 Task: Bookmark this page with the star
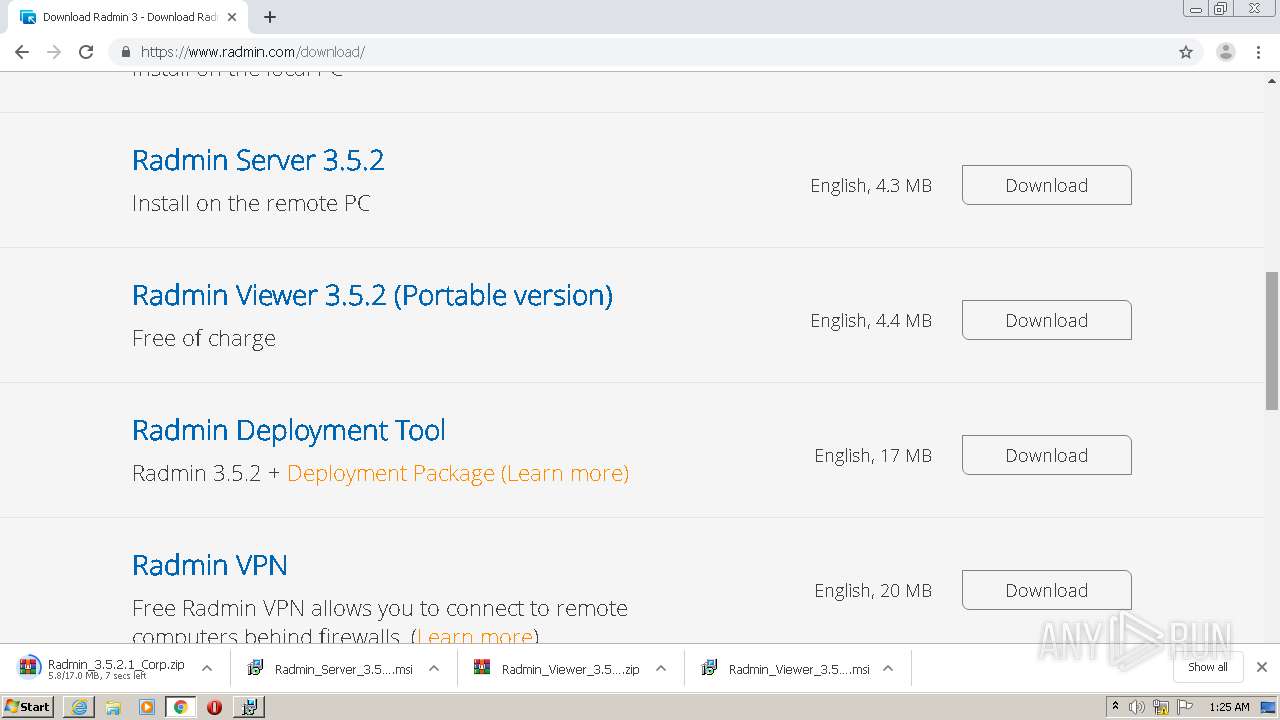1186,52
